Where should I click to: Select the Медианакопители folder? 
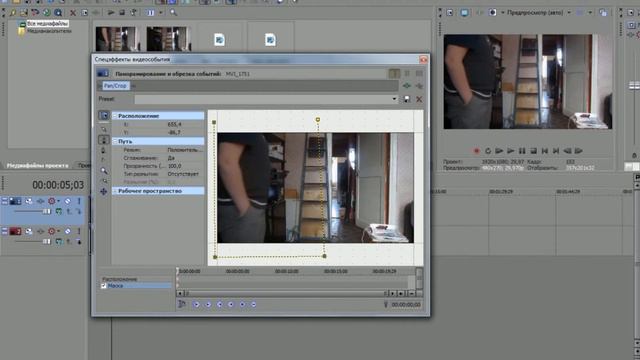[49, 31]
